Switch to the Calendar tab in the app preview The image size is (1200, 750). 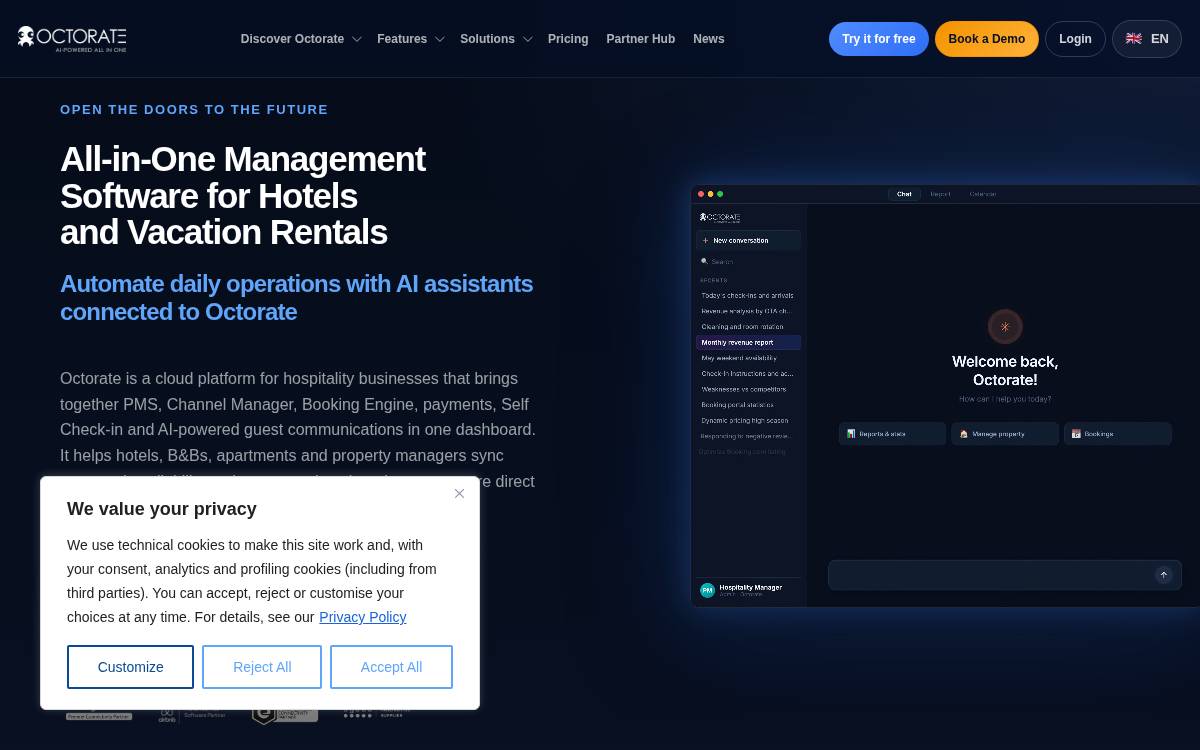[x=983, y=194]
